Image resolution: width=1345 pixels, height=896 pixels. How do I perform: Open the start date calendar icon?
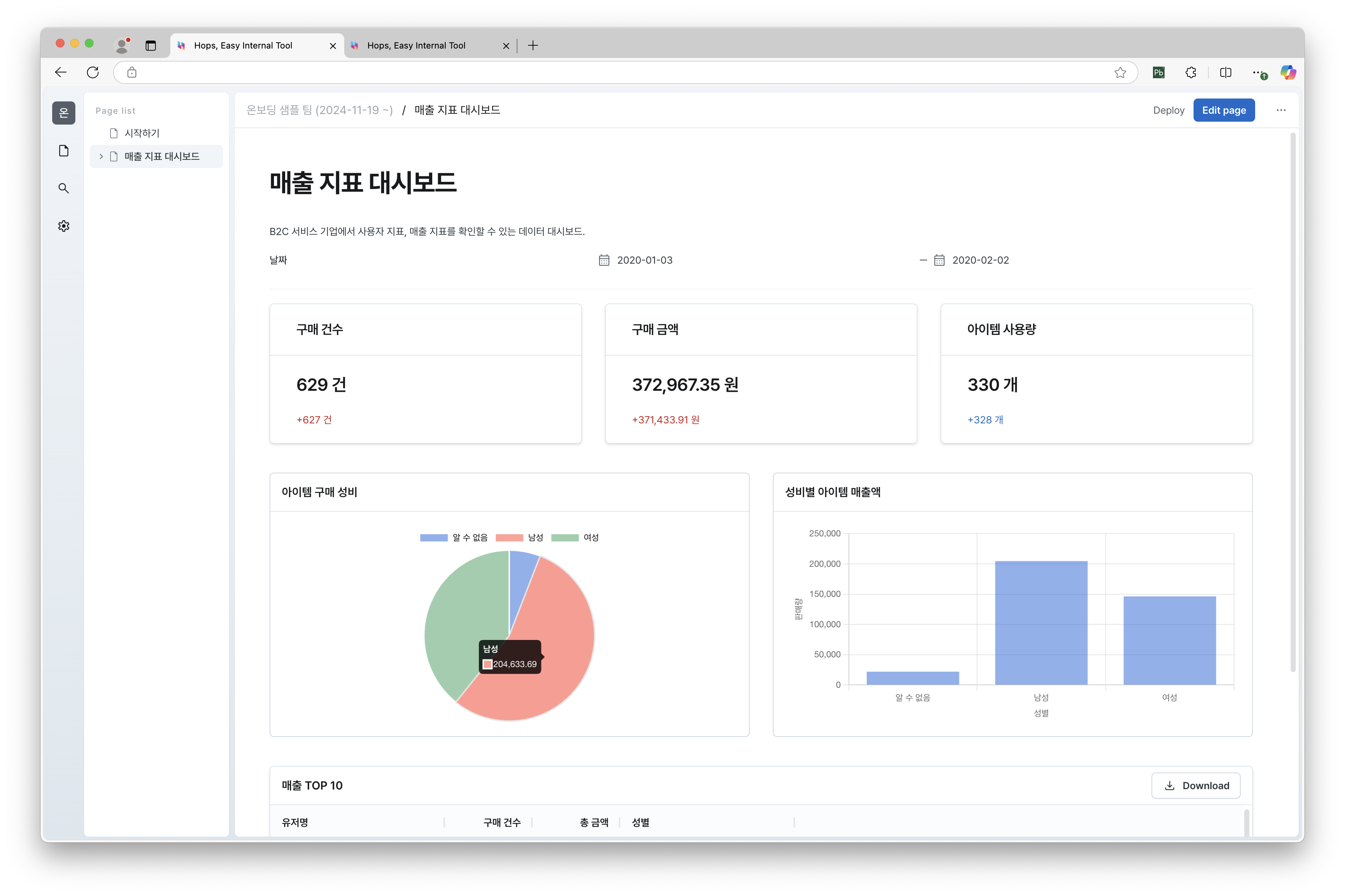click(x=604, y=260)
